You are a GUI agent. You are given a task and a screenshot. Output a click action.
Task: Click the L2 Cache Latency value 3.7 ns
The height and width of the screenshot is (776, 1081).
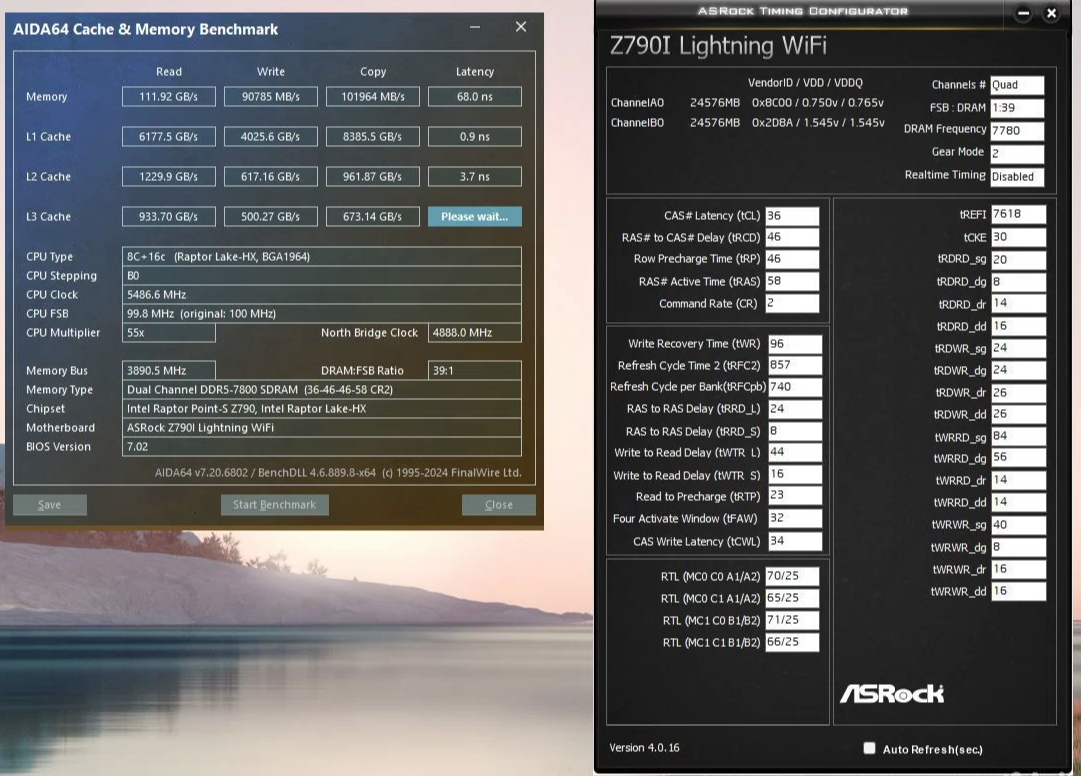[x=475, y=176]
